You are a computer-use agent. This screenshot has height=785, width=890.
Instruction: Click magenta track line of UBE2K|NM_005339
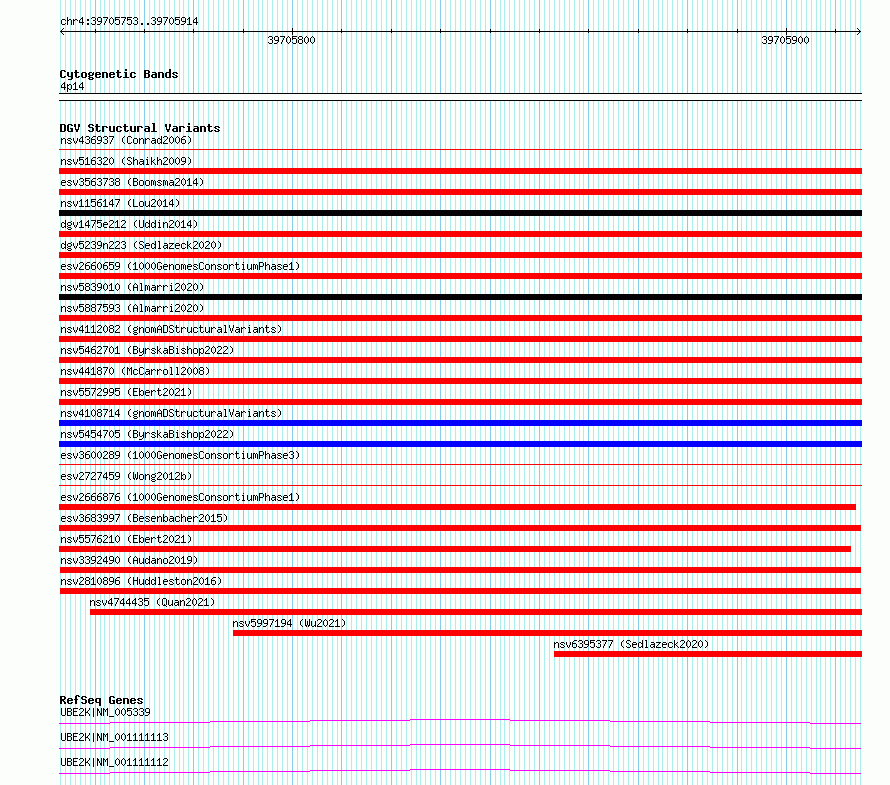tap(460, 721)
